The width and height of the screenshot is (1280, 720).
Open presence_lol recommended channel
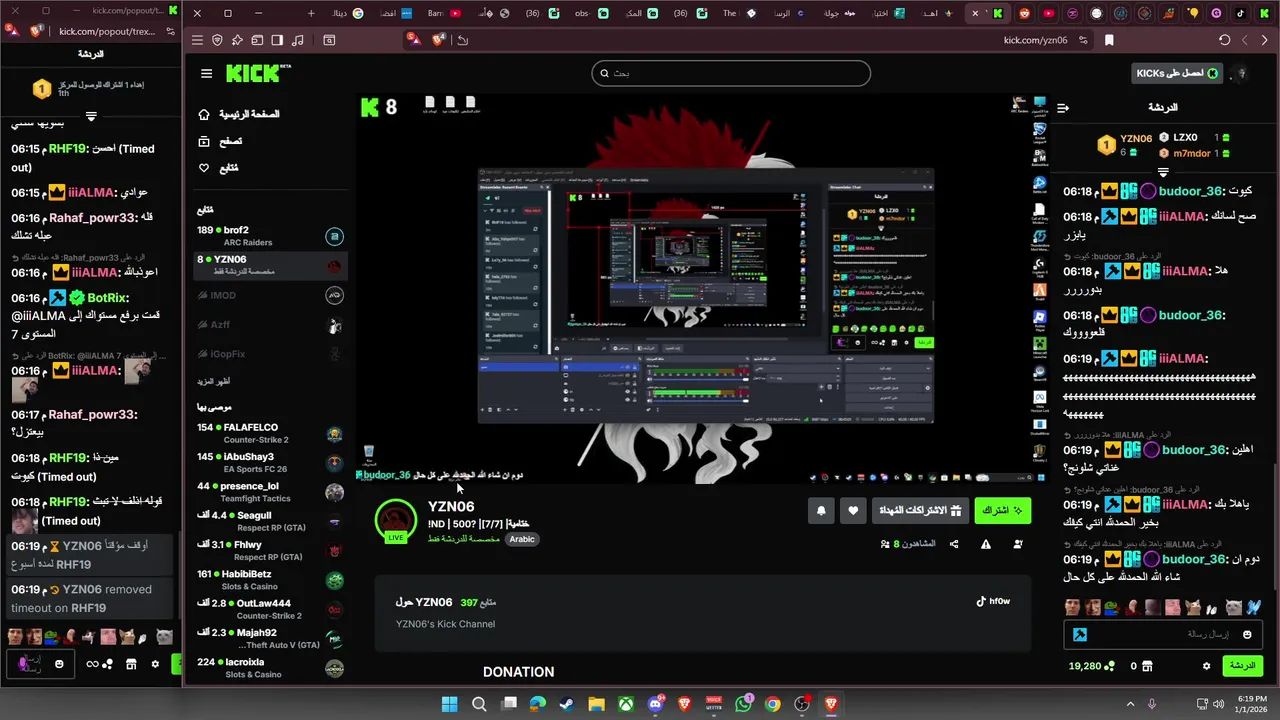pyautogui.click(x=270, y=492)
